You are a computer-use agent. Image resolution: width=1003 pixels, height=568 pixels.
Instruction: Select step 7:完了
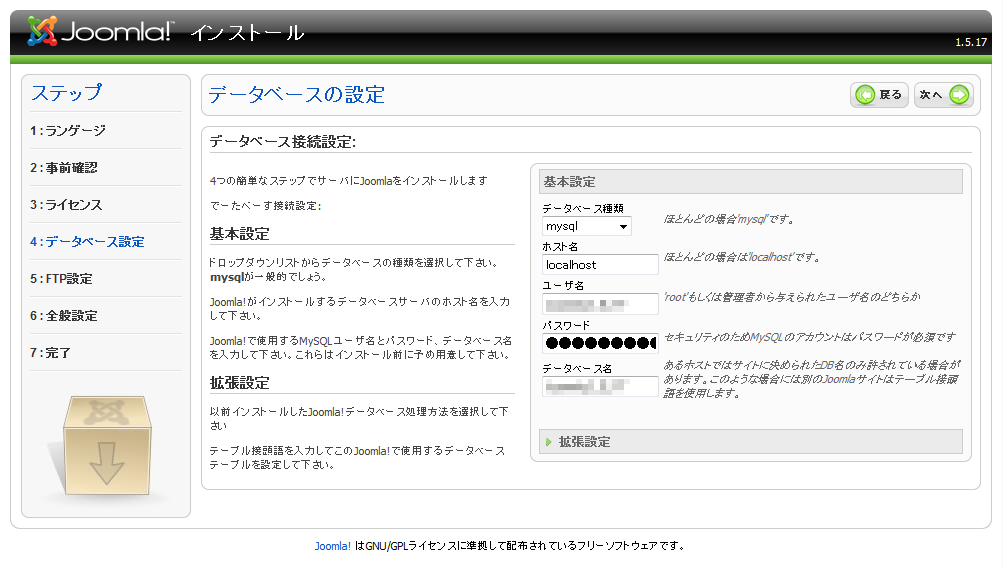pos(50,353)
